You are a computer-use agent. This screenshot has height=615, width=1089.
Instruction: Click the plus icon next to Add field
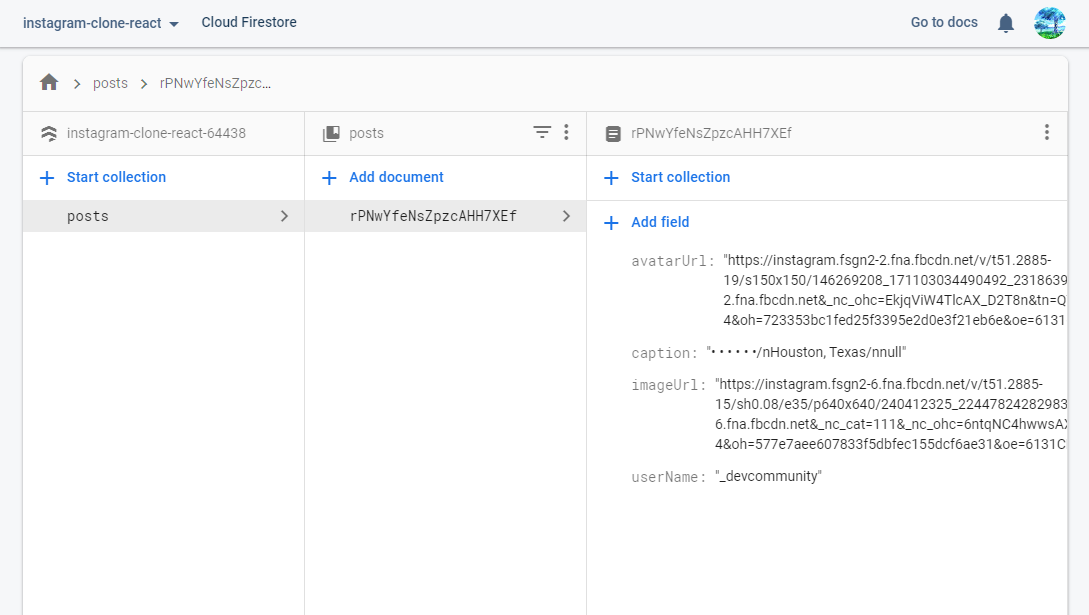tap(611, 223)
